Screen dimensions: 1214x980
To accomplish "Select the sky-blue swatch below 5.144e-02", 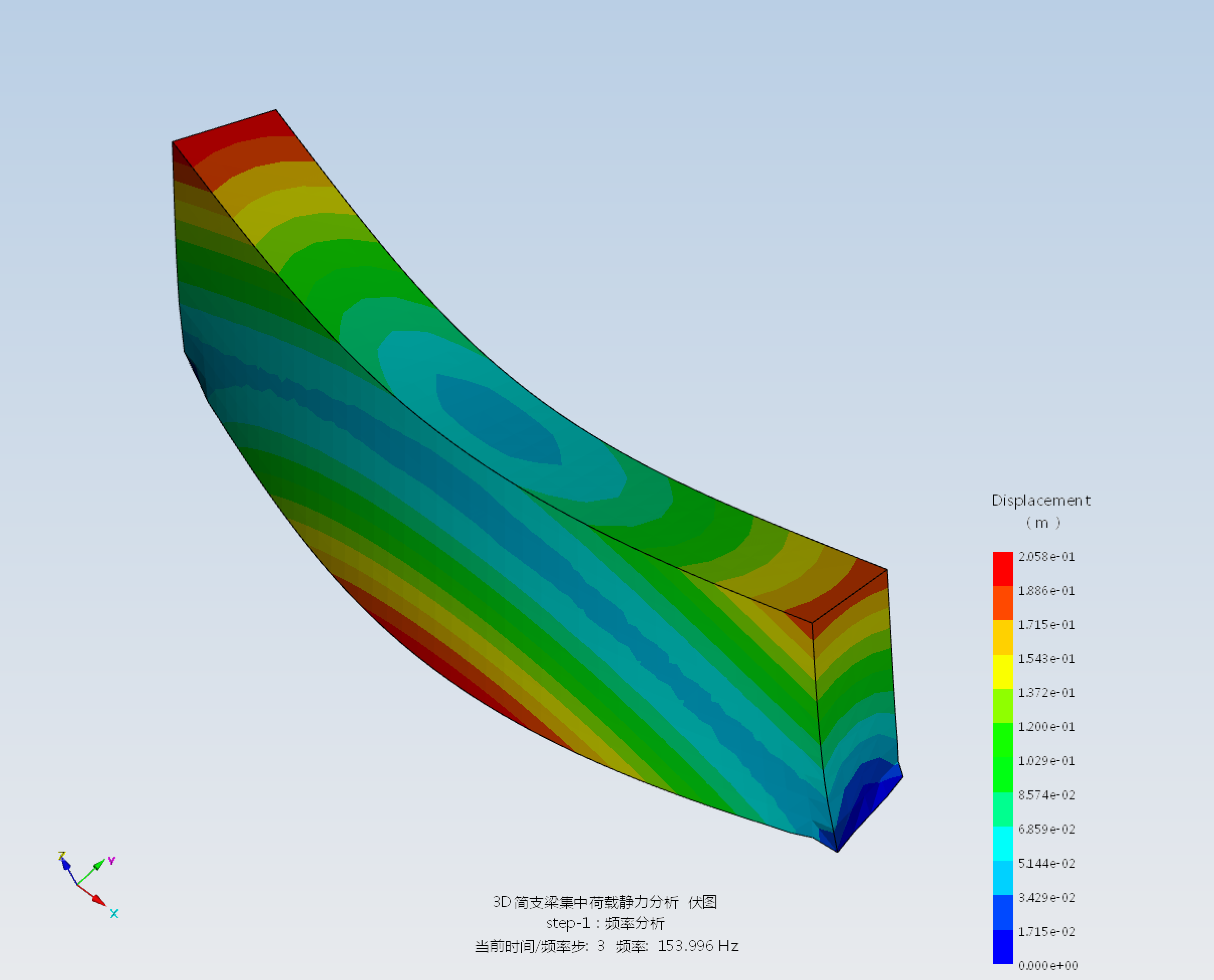I will (1003, 877).
